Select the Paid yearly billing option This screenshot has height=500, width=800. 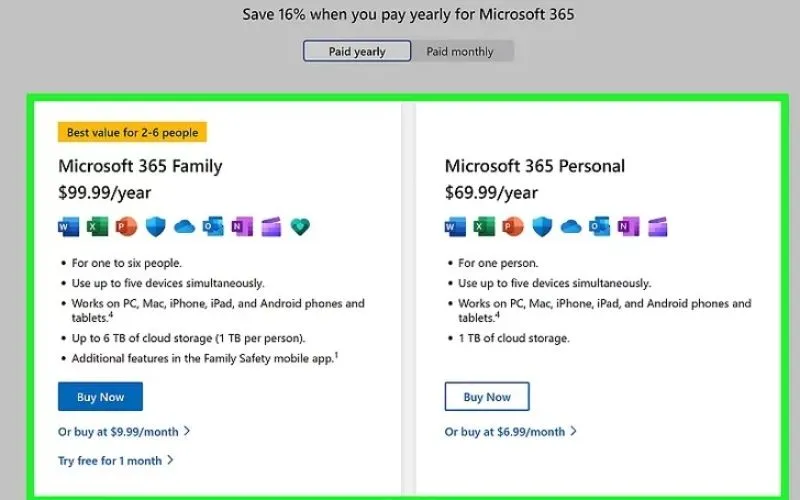click(x=357, y=51)
